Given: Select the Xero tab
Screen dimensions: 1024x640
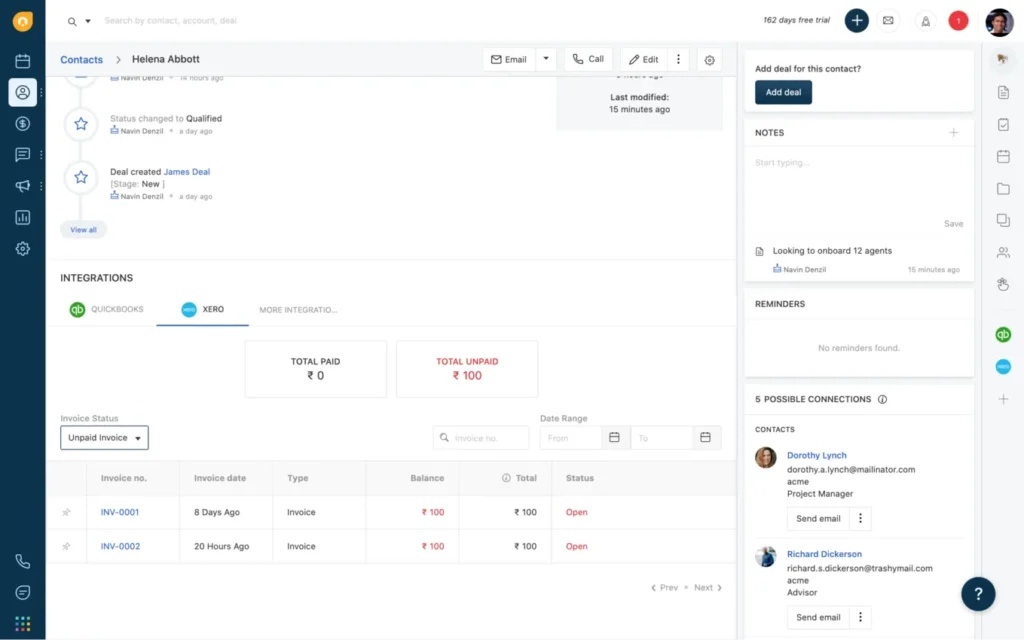Looking at the screenshot, I should (202, 310).
